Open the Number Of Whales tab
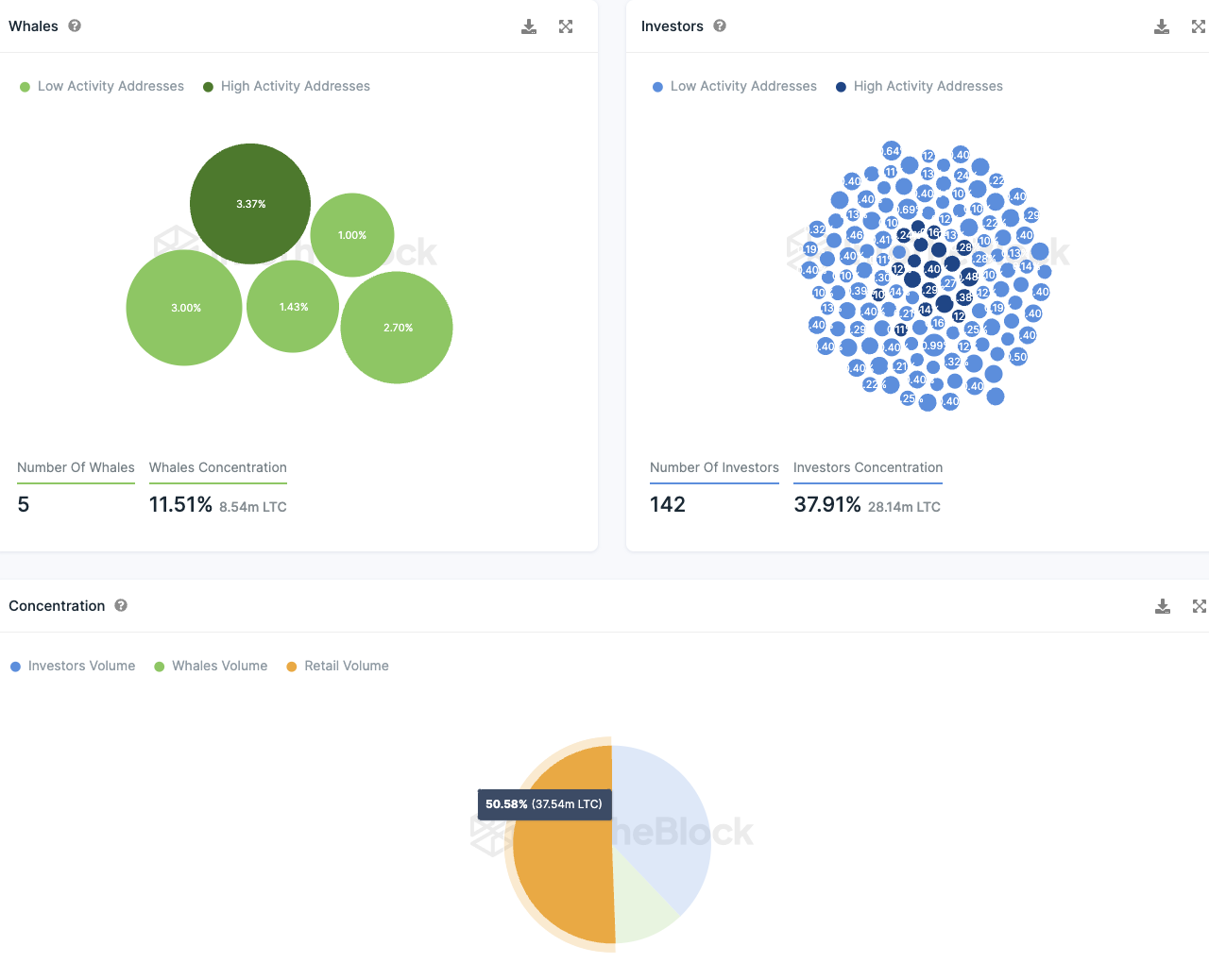Screen dimensions: 1209x980 click(76, 467)
